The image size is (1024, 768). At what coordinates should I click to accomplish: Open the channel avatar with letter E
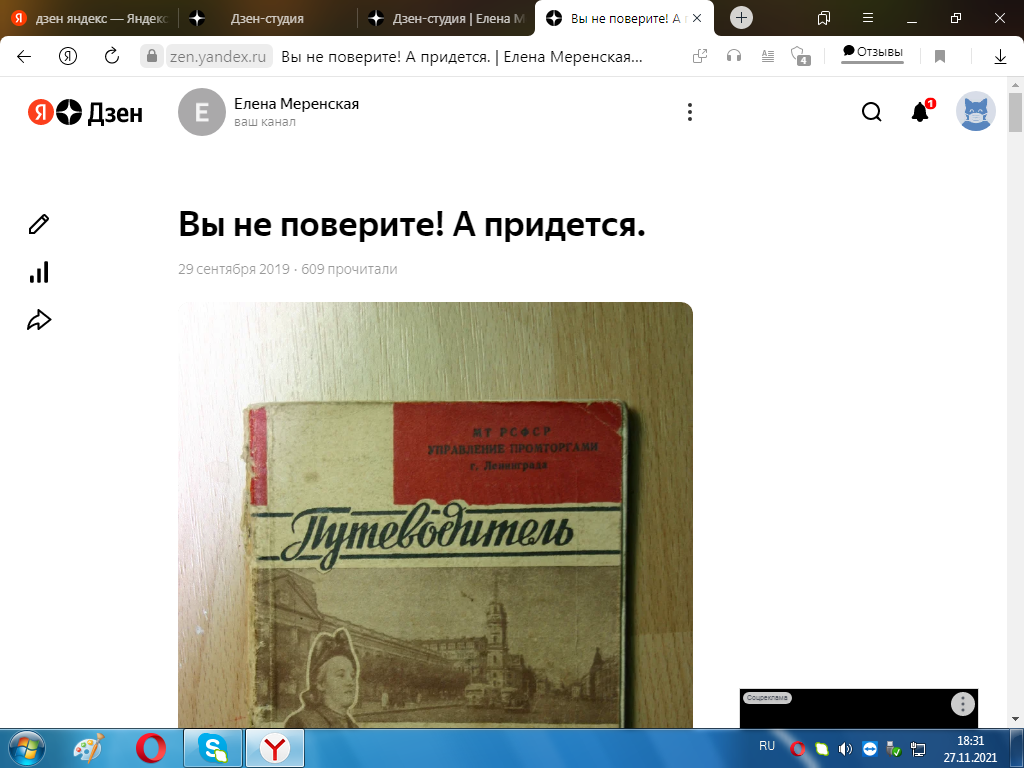[x=202, y=112]
